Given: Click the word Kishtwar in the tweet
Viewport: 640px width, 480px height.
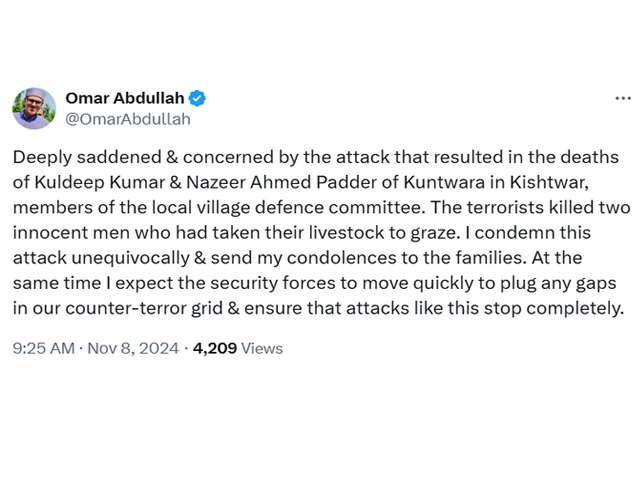Looking at the screenshot, I should tap(548, 182).
